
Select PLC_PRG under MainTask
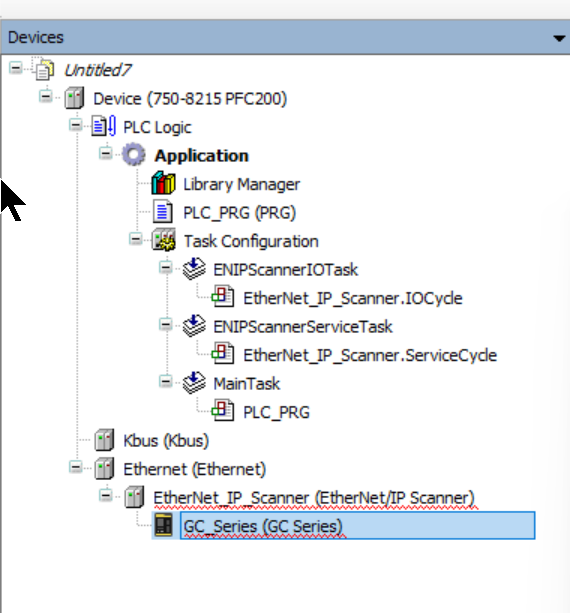[276, 412]
